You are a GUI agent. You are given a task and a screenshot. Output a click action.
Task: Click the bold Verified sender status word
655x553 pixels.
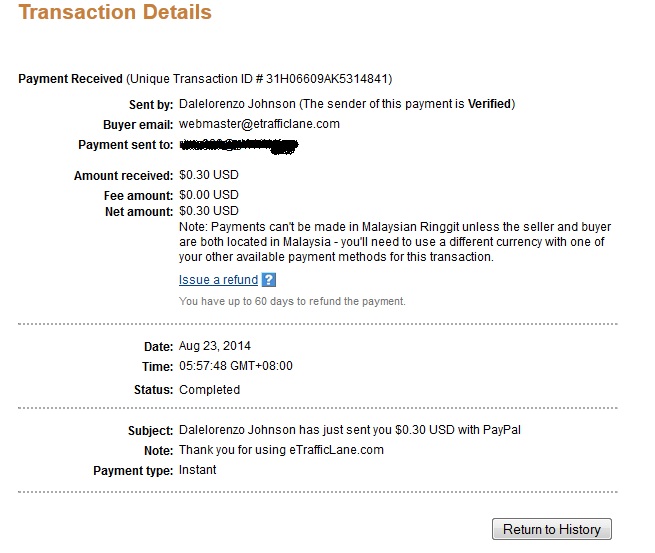[490, 104]
